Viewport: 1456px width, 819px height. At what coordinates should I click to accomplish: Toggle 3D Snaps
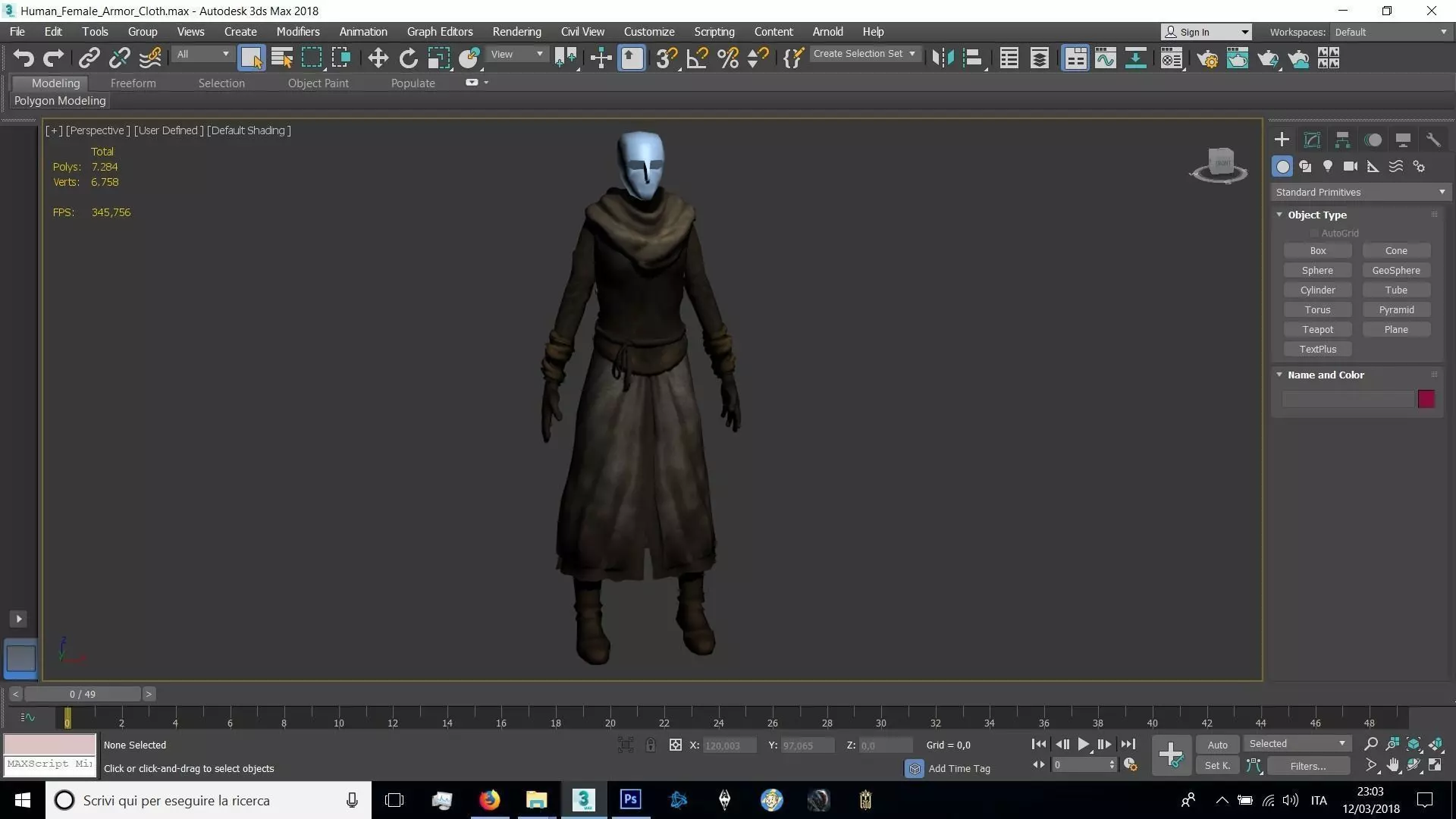(666, 58)
